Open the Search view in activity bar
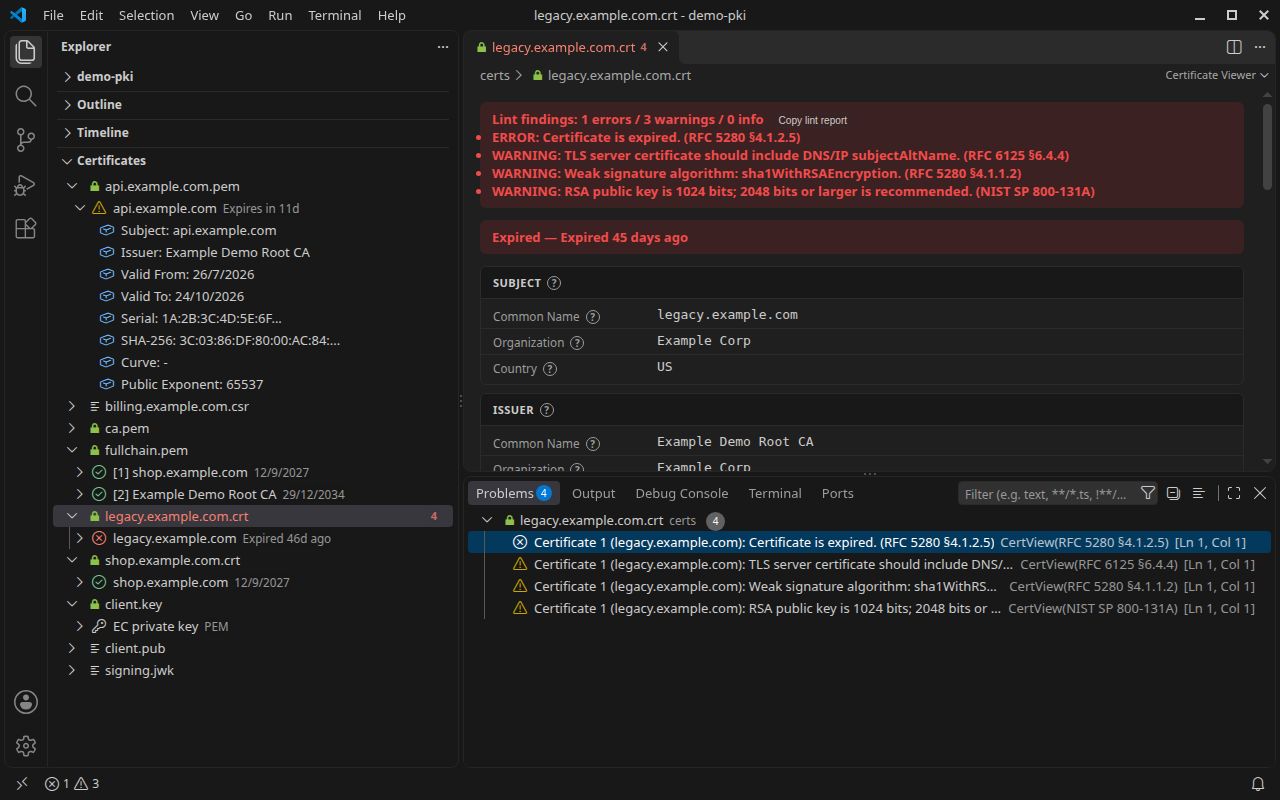1280x800 pixels. click(x=26, y=96)
